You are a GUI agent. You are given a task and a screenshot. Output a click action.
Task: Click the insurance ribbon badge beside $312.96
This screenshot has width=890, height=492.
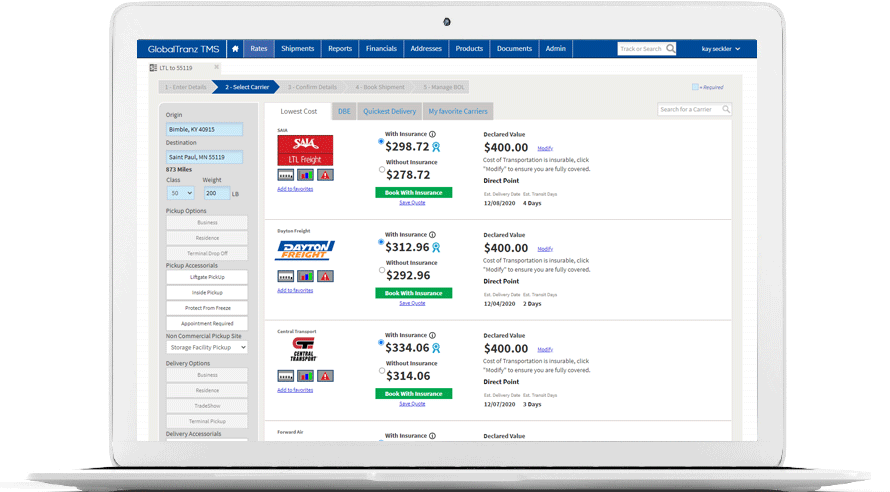pos(436,247)
